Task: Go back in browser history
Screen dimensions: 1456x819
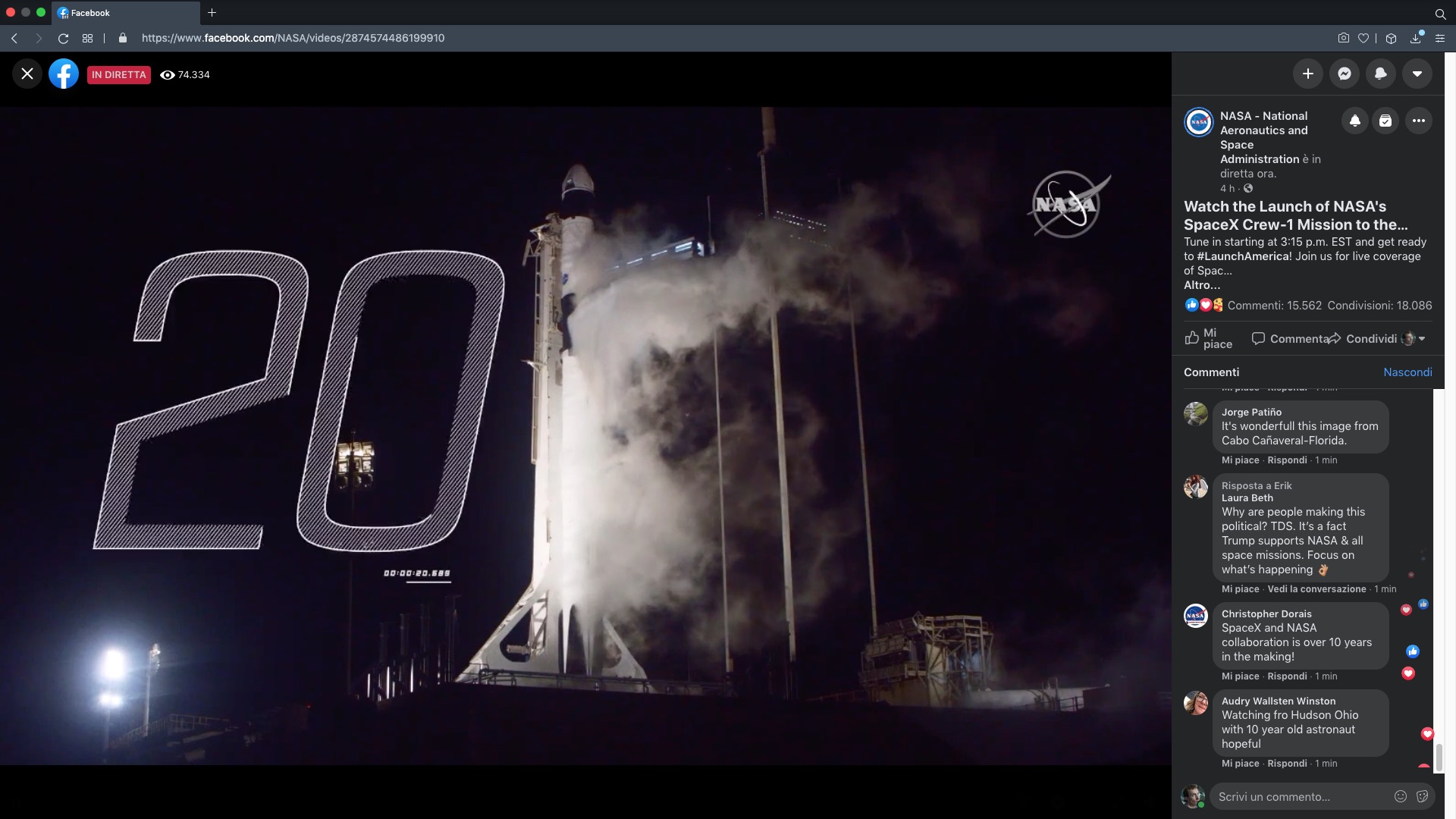Action: [x=14, y=38]
